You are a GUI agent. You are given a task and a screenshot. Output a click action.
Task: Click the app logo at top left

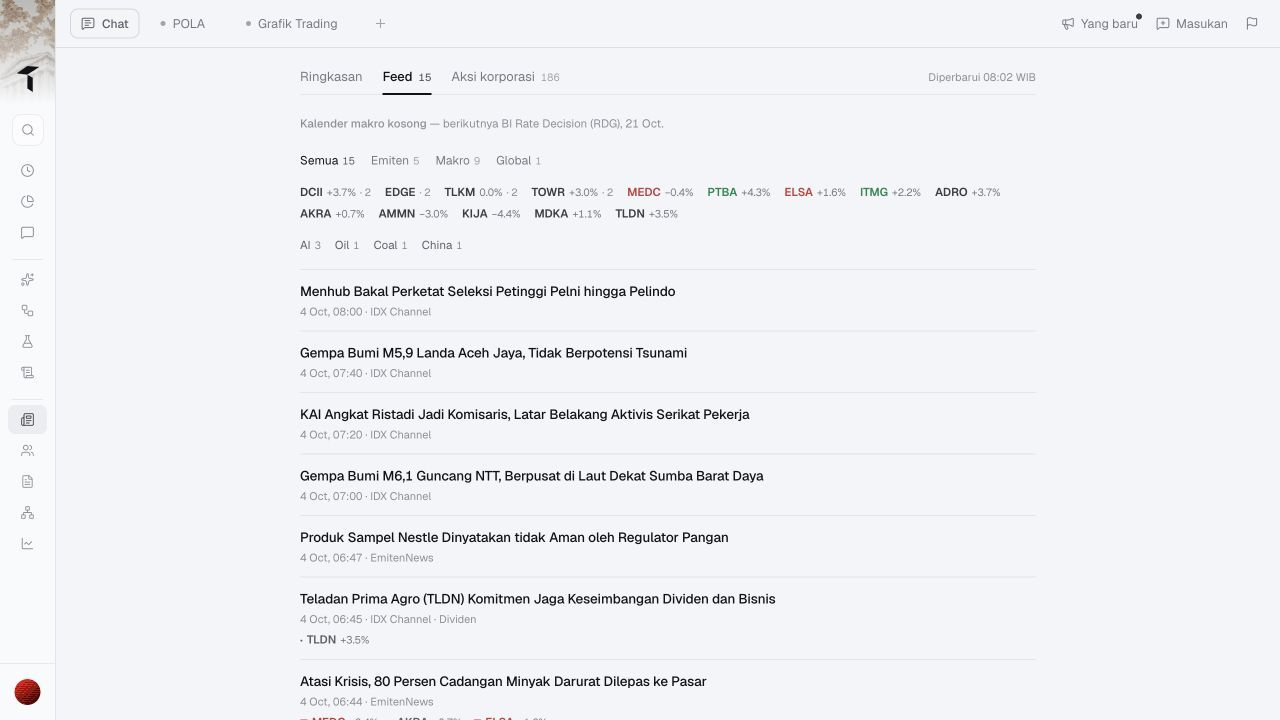coord(28,78)
